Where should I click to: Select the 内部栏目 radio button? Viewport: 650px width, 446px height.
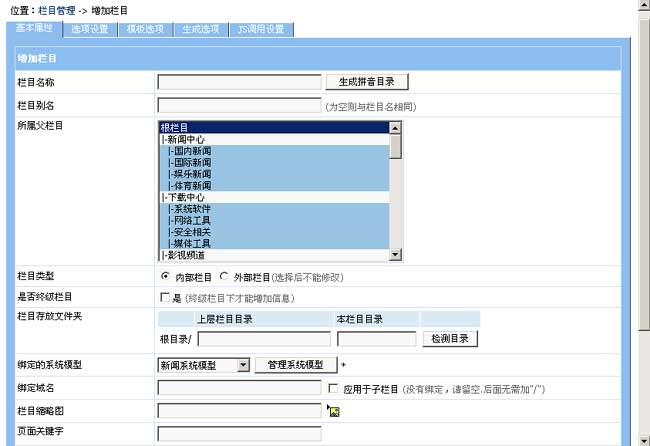click(x=165, y=276)
